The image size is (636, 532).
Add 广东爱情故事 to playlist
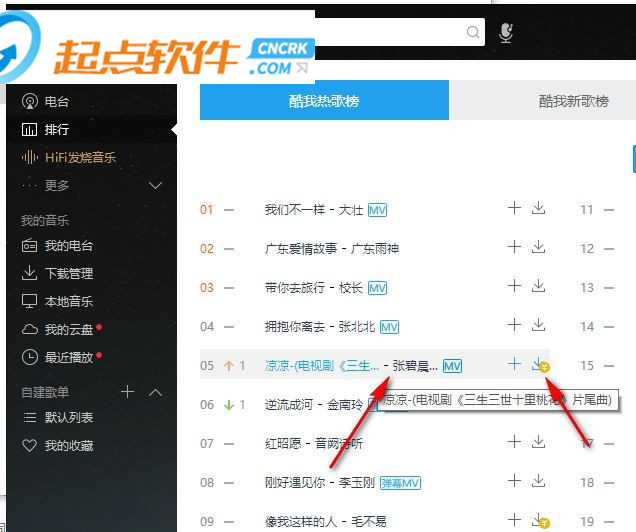click(x=514, y=247)
